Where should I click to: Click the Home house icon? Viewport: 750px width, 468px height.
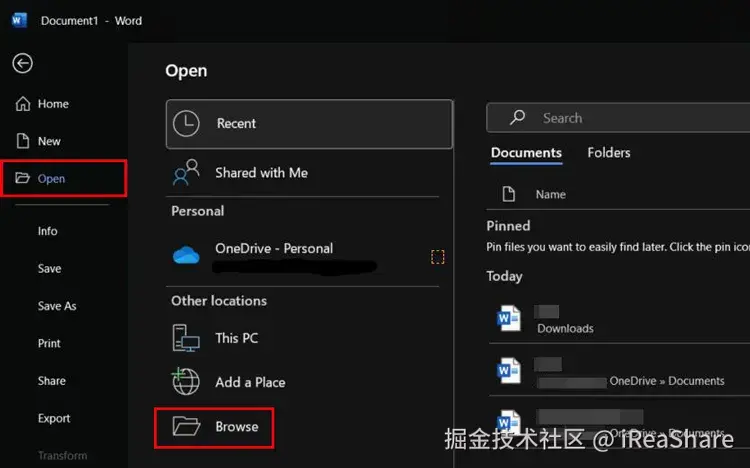(x=23, y=104)
